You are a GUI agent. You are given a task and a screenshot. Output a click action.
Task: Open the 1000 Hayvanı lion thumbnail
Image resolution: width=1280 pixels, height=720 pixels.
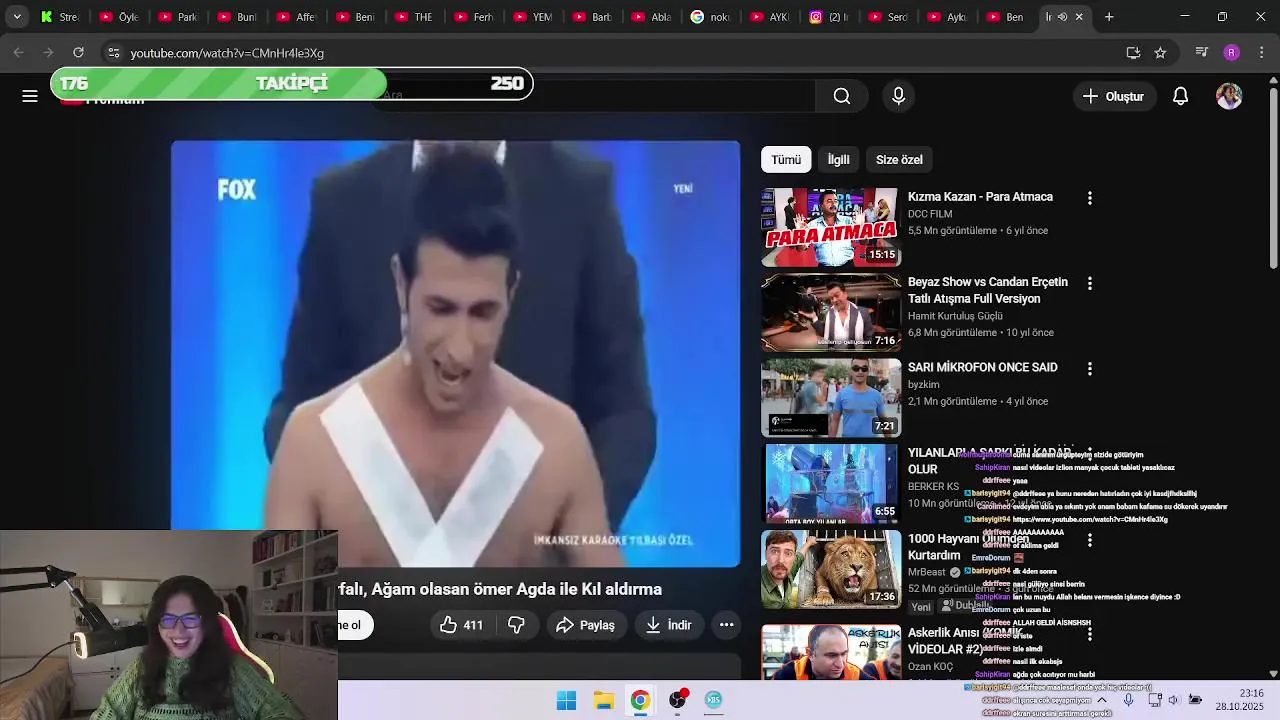coord(831,569)
